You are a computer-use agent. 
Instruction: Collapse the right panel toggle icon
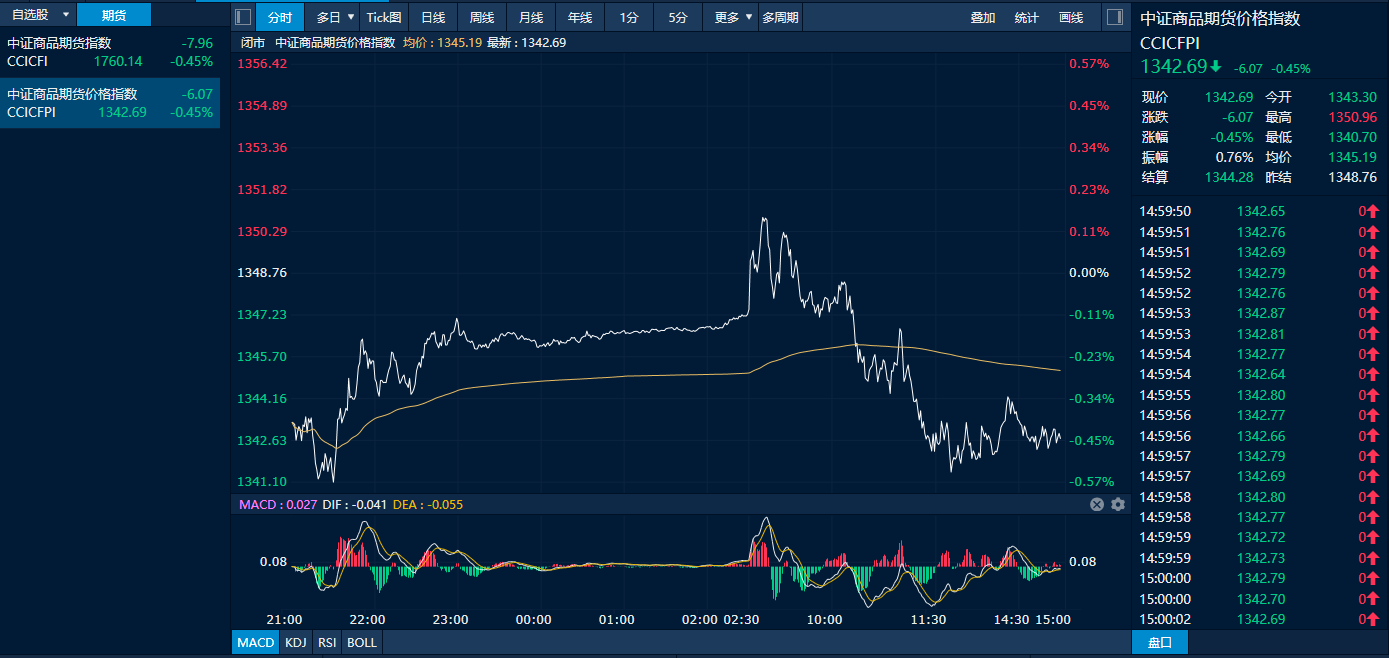coord(1115,17)
